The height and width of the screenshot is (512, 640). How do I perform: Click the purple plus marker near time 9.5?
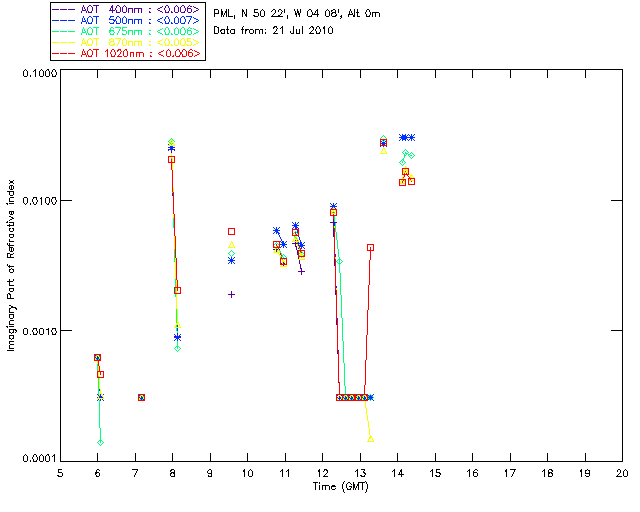(x=231, y=294)
